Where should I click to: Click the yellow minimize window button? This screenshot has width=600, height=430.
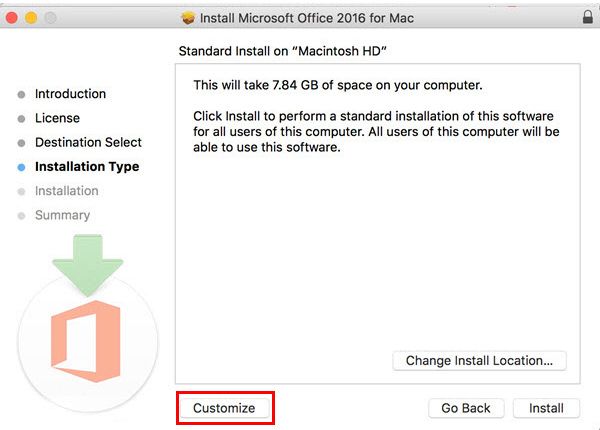pyautogui.click(x=31, y=18)
